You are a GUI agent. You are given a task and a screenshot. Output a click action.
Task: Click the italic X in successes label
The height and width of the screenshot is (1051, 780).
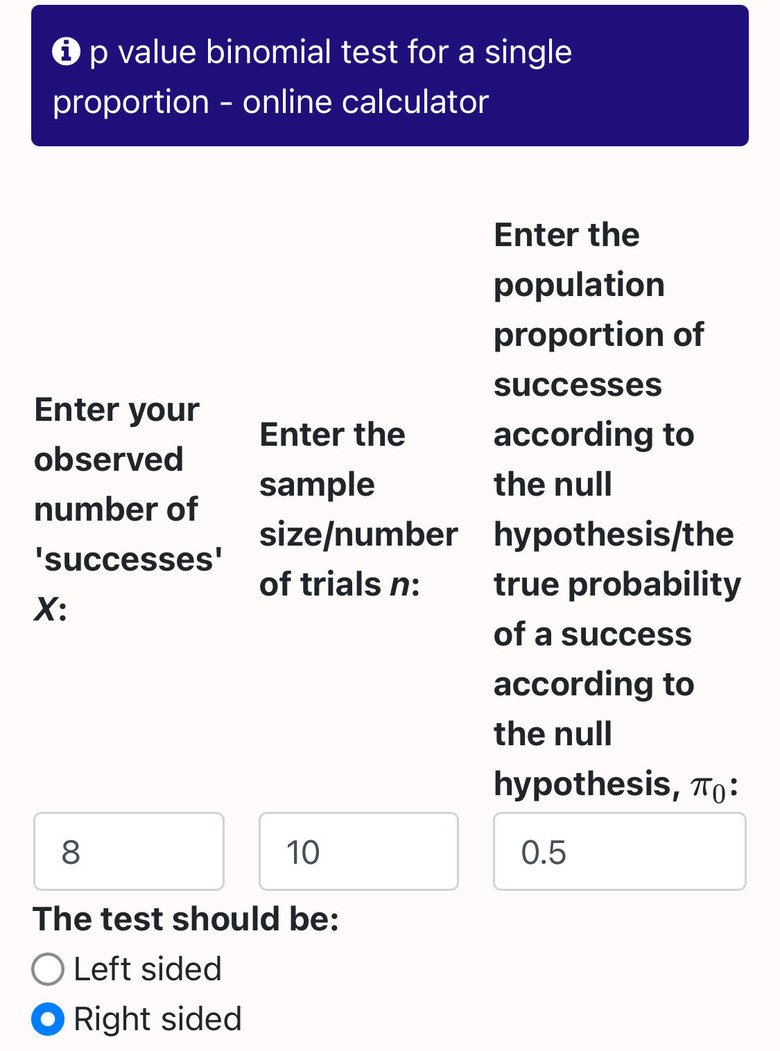(46, 609)
